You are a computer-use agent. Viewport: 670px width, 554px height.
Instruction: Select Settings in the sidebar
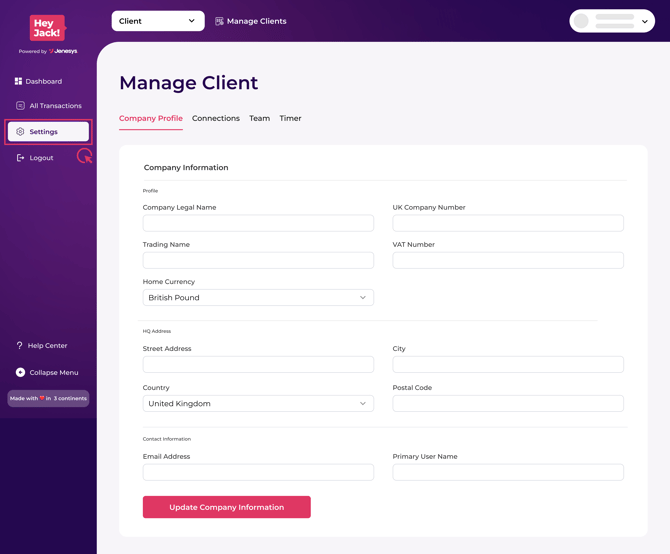coord(48,132)
